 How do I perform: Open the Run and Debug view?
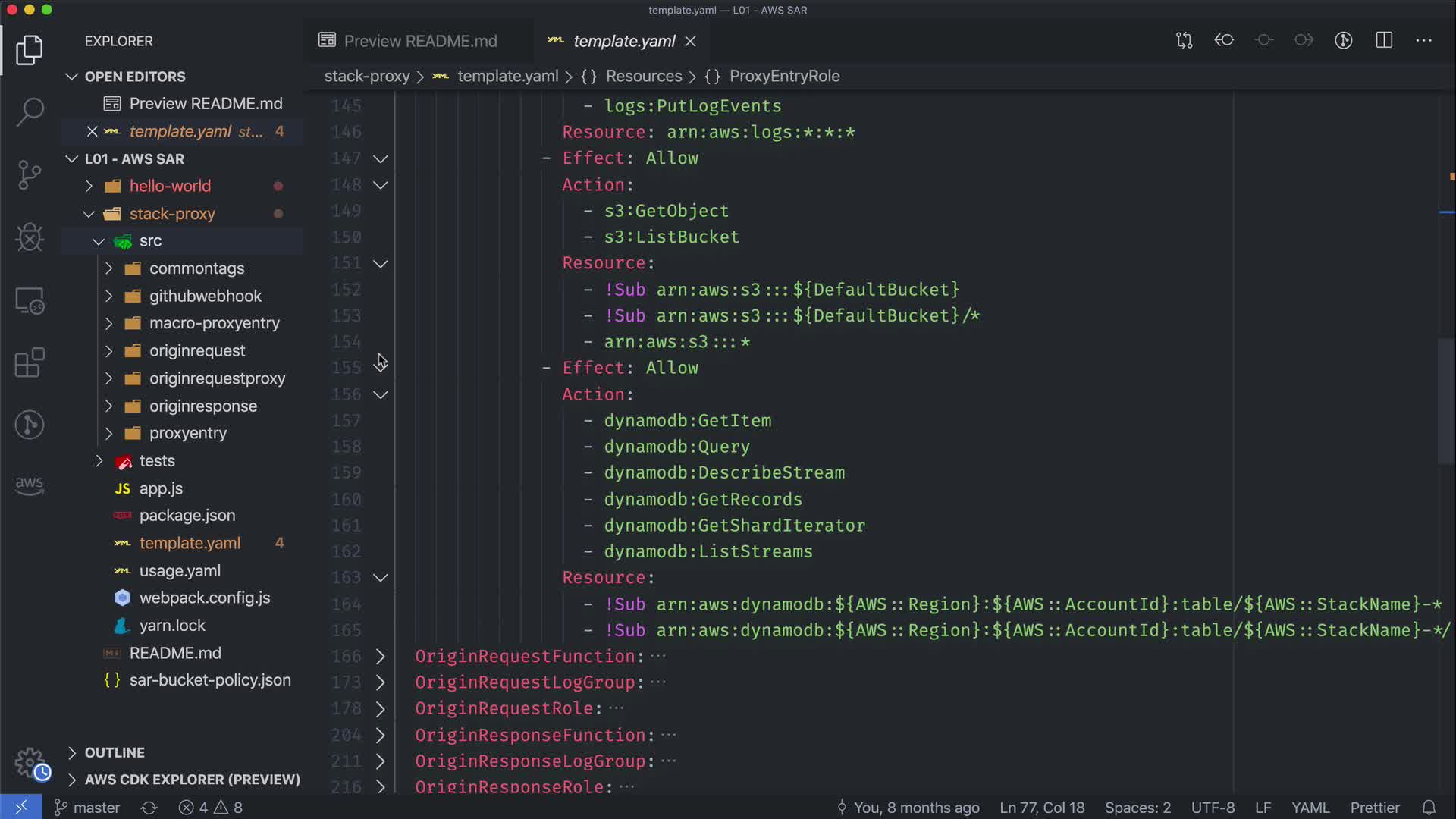click(x=30, y=237)
